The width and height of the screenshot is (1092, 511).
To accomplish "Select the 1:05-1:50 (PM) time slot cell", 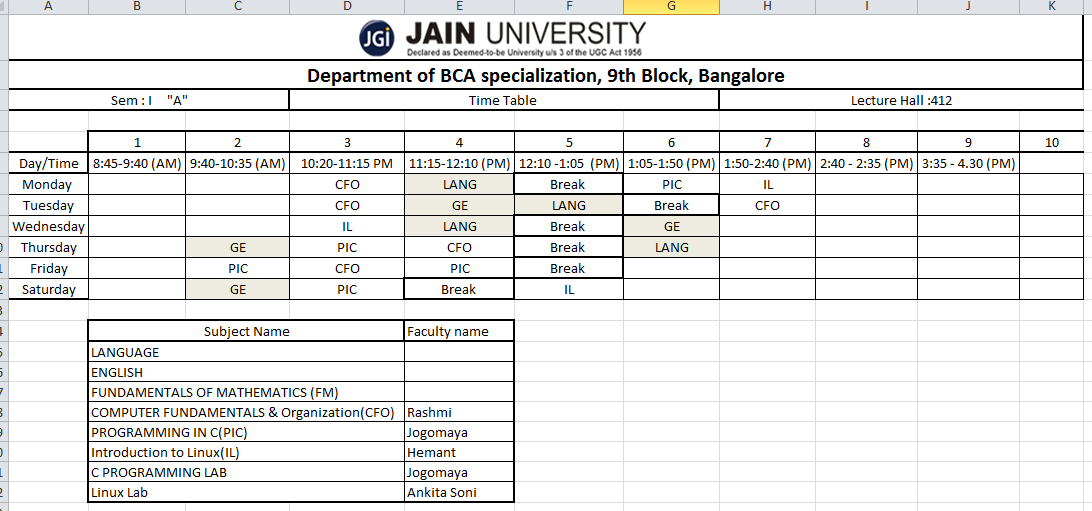I will tap(671, 164).
